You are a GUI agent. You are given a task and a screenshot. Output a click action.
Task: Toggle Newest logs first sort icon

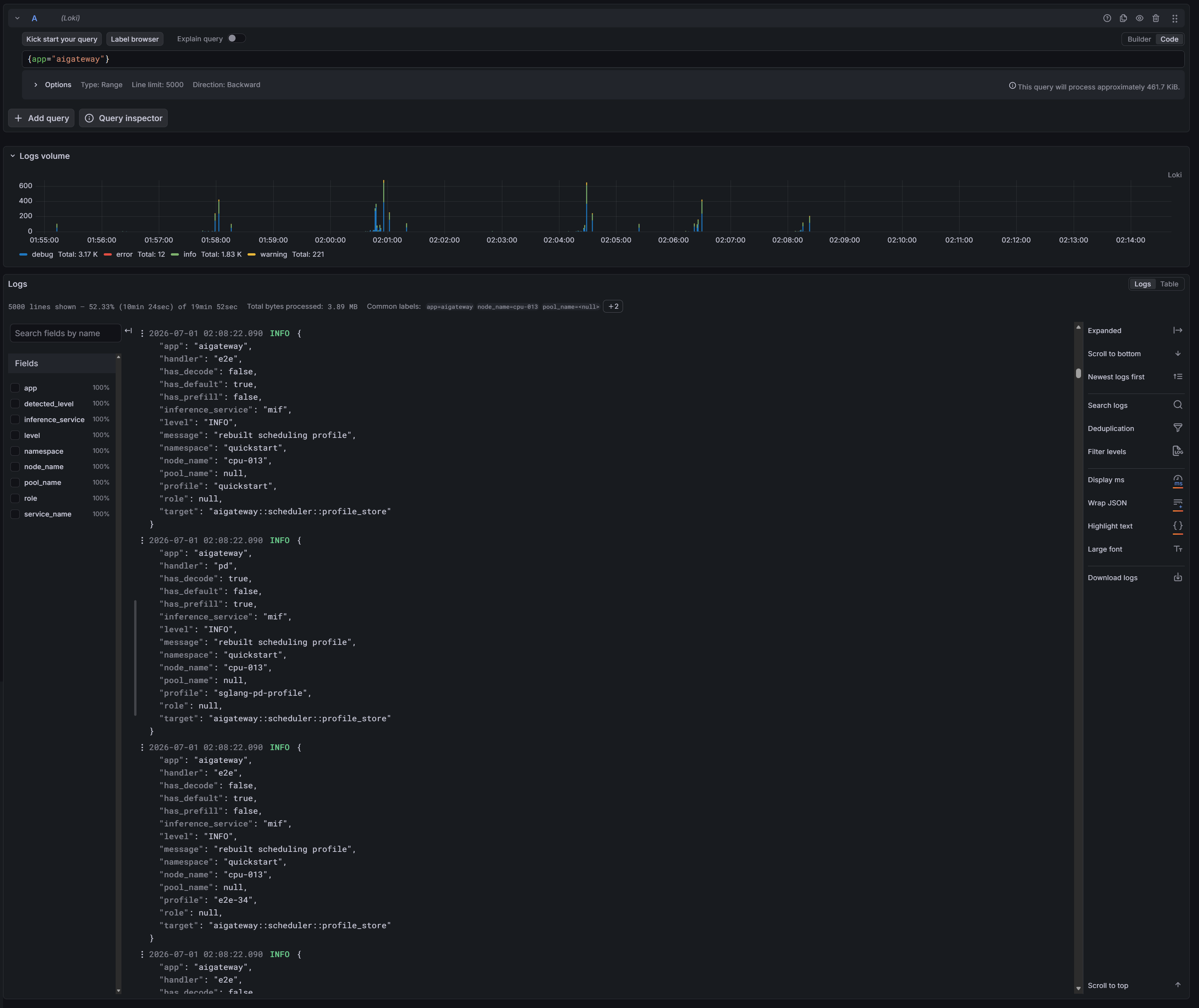(x=1178, y=377)
